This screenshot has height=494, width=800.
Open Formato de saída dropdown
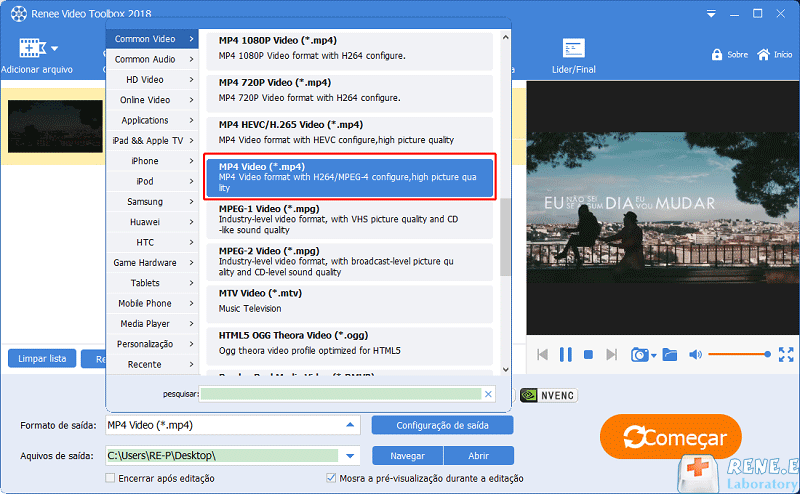(350, 425)
